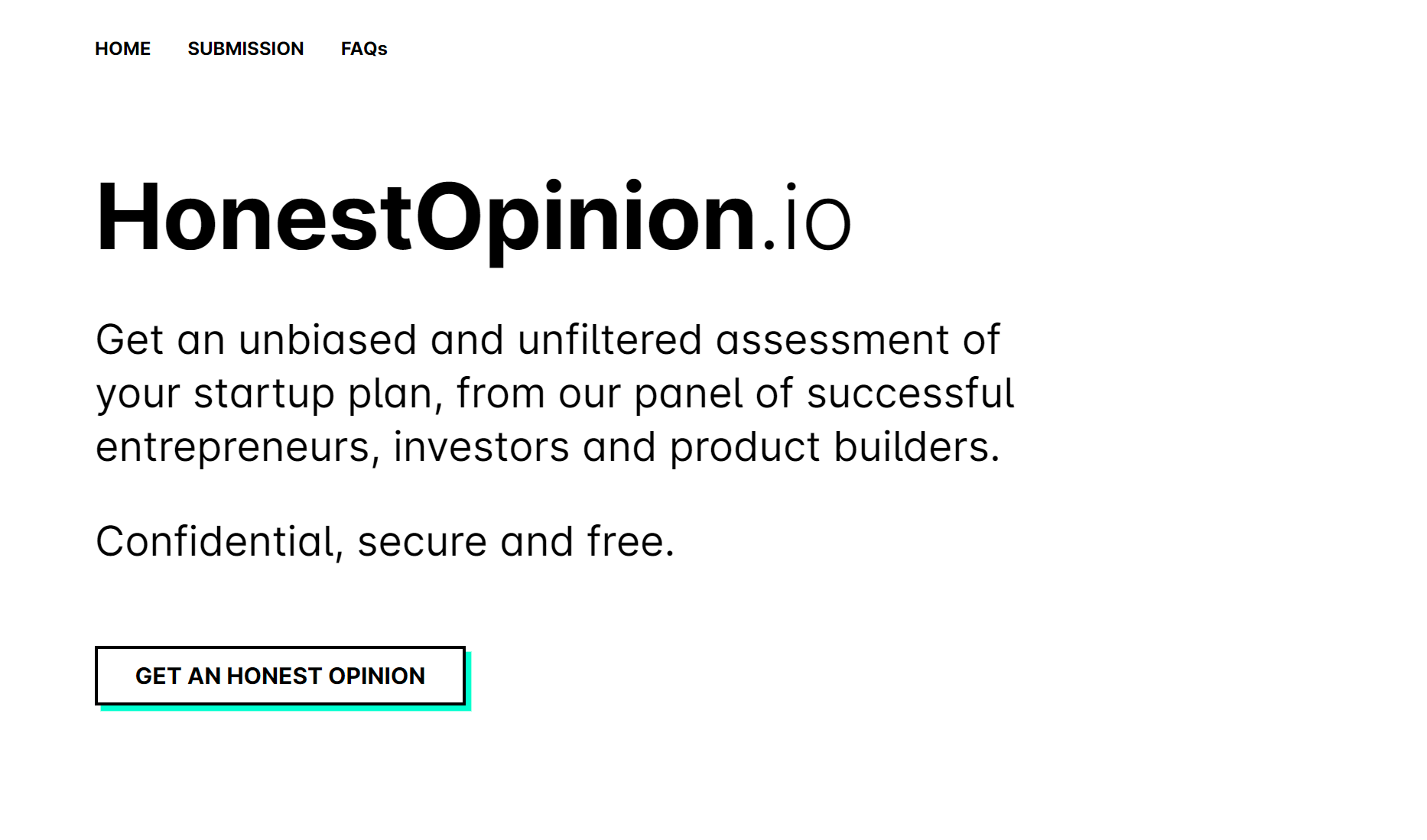Choose FAQs from the top navigation
This screenshot has height=840, width=1427.
(365, 49)
